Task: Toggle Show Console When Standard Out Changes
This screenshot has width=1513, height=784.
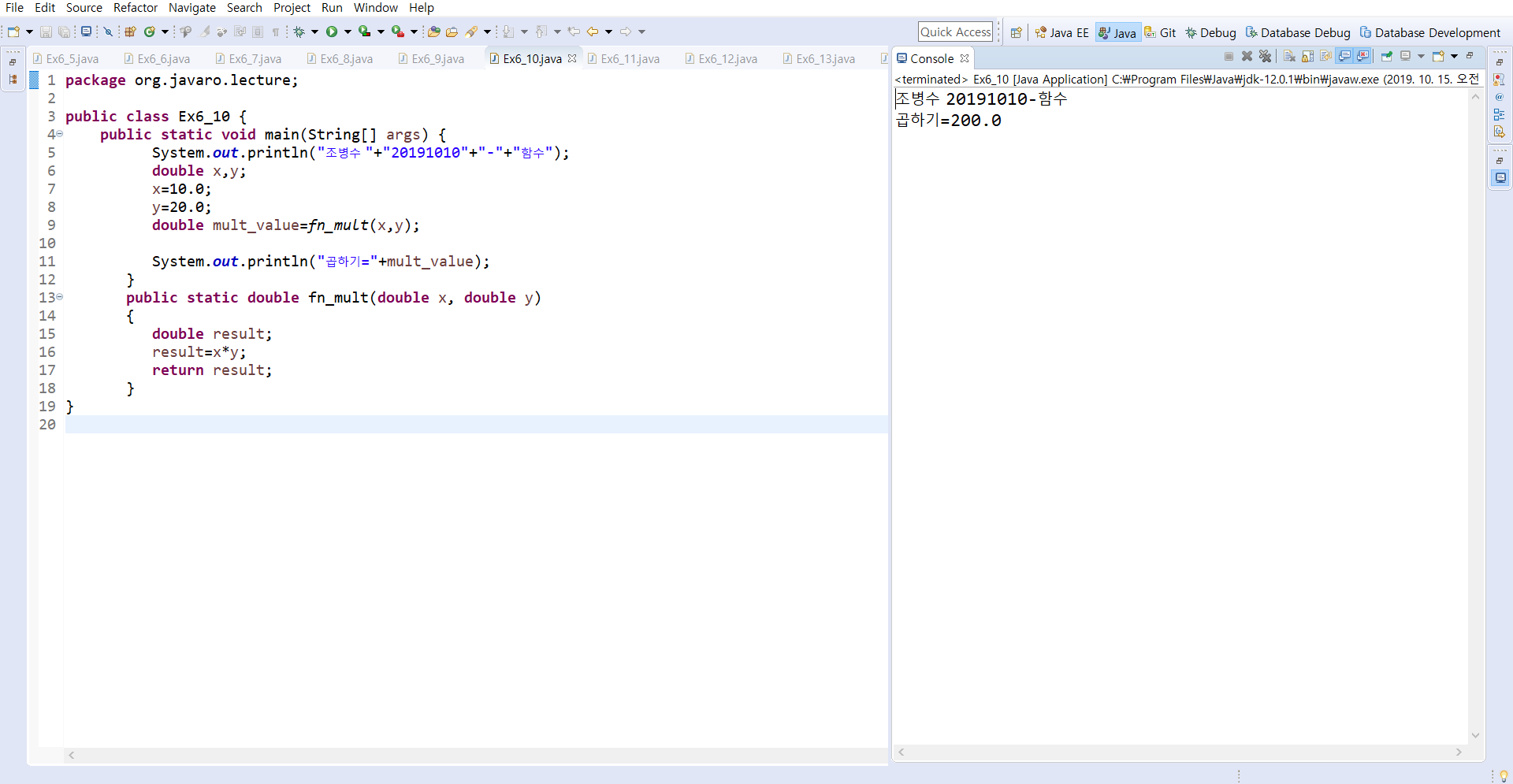Action: (x=1344, y=56)
